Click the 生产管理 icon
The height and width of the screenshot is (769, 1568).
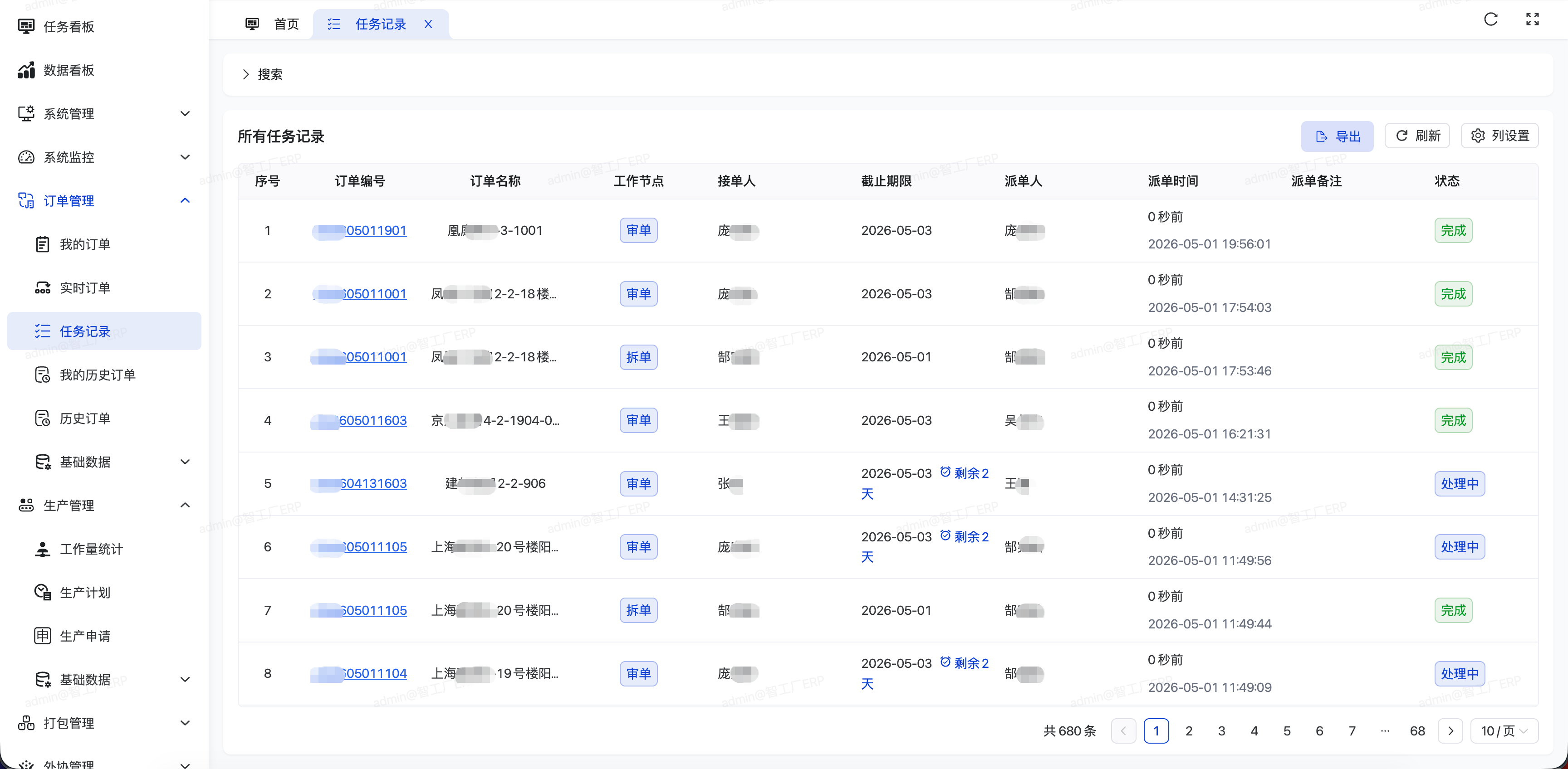coord(26,505)
